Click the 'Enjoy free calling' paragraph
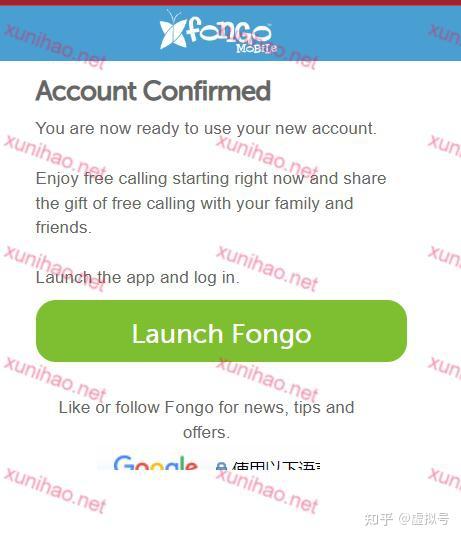 click(x=211, y=203)
